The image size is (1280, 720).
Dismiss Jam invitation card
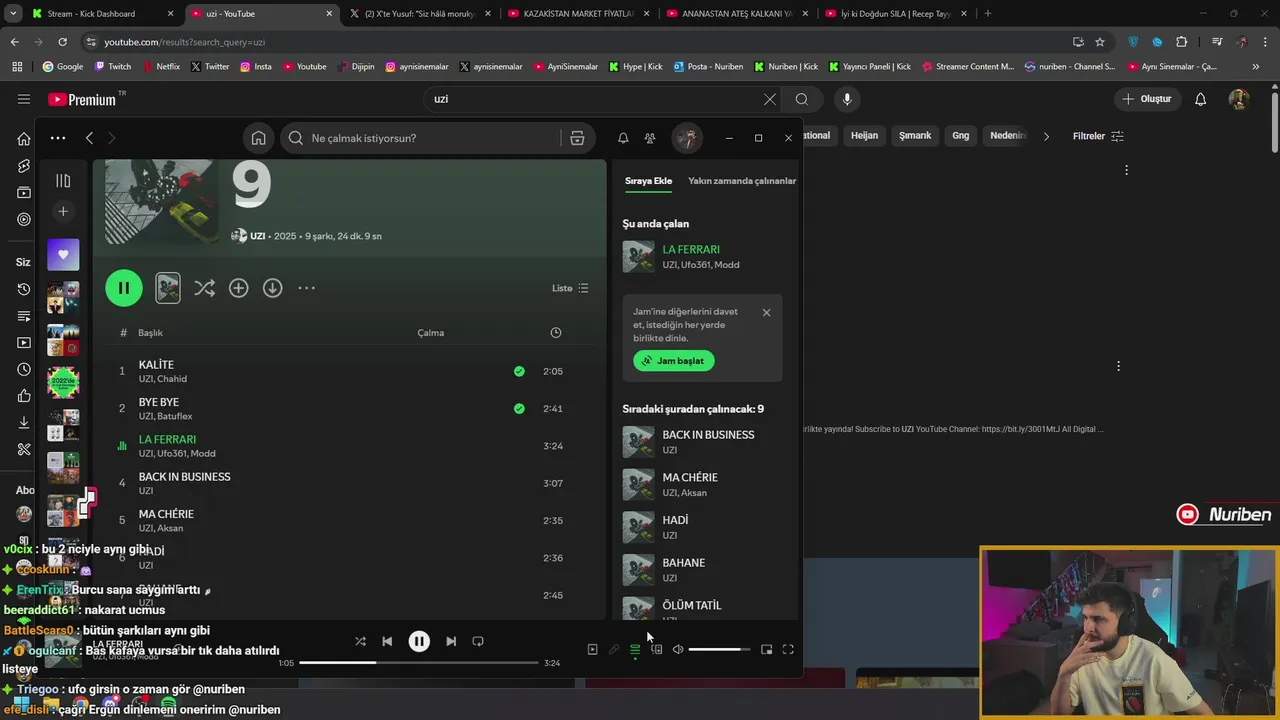766,313
